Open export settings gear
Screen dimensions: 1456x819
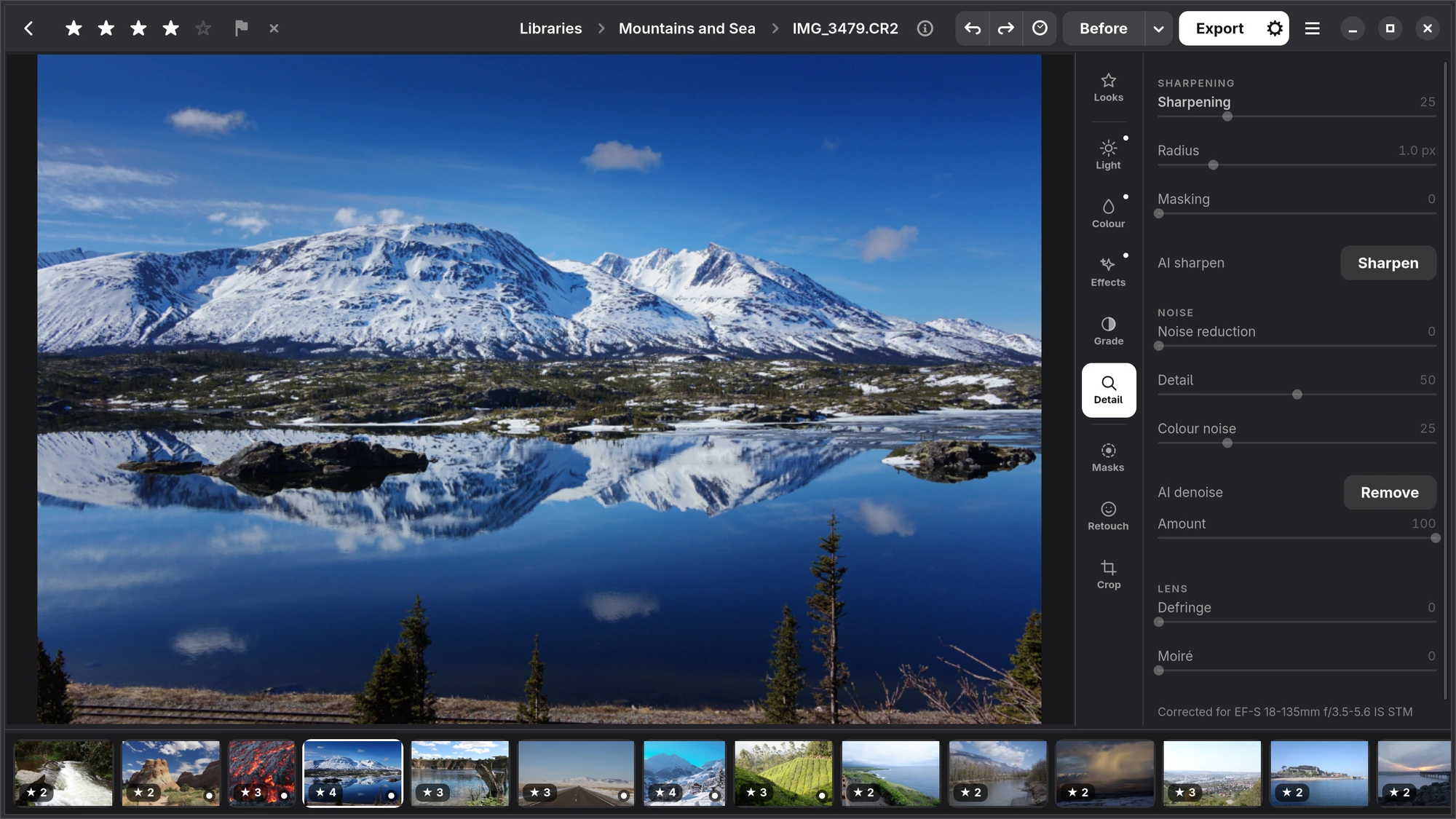(1275, 28)
